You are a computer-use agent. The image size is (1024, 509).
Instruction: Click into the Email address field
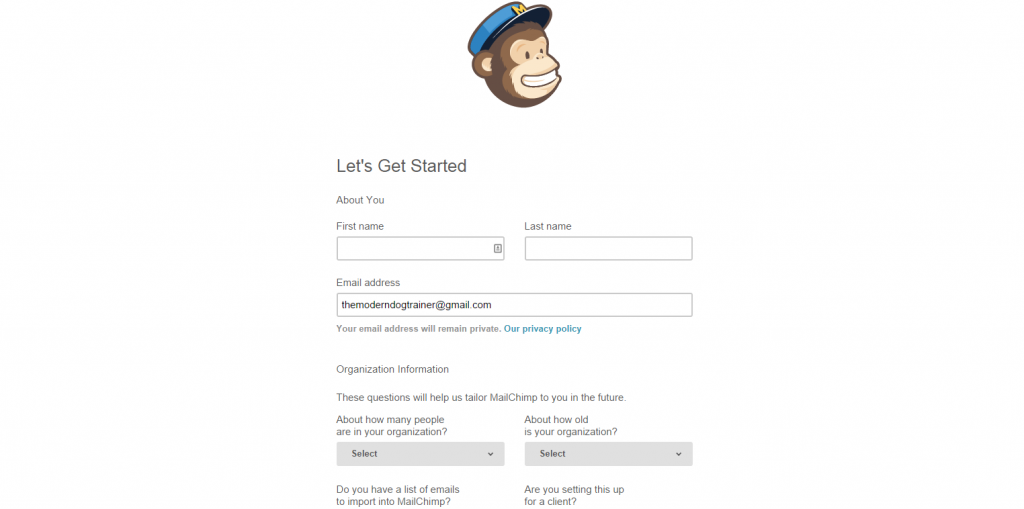(x=515, y=305)
